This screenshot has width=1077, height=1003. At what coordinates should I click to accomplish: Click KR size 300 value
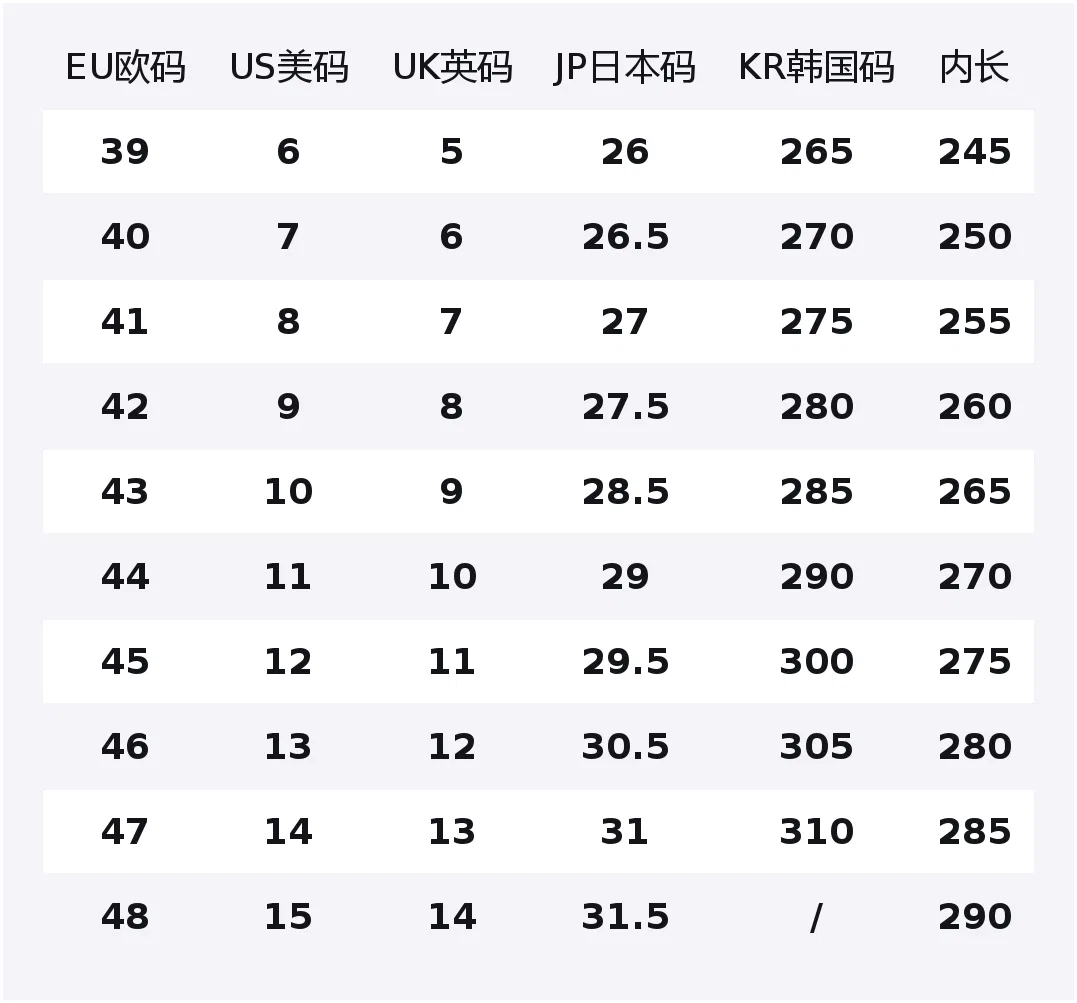coord(816,661)
